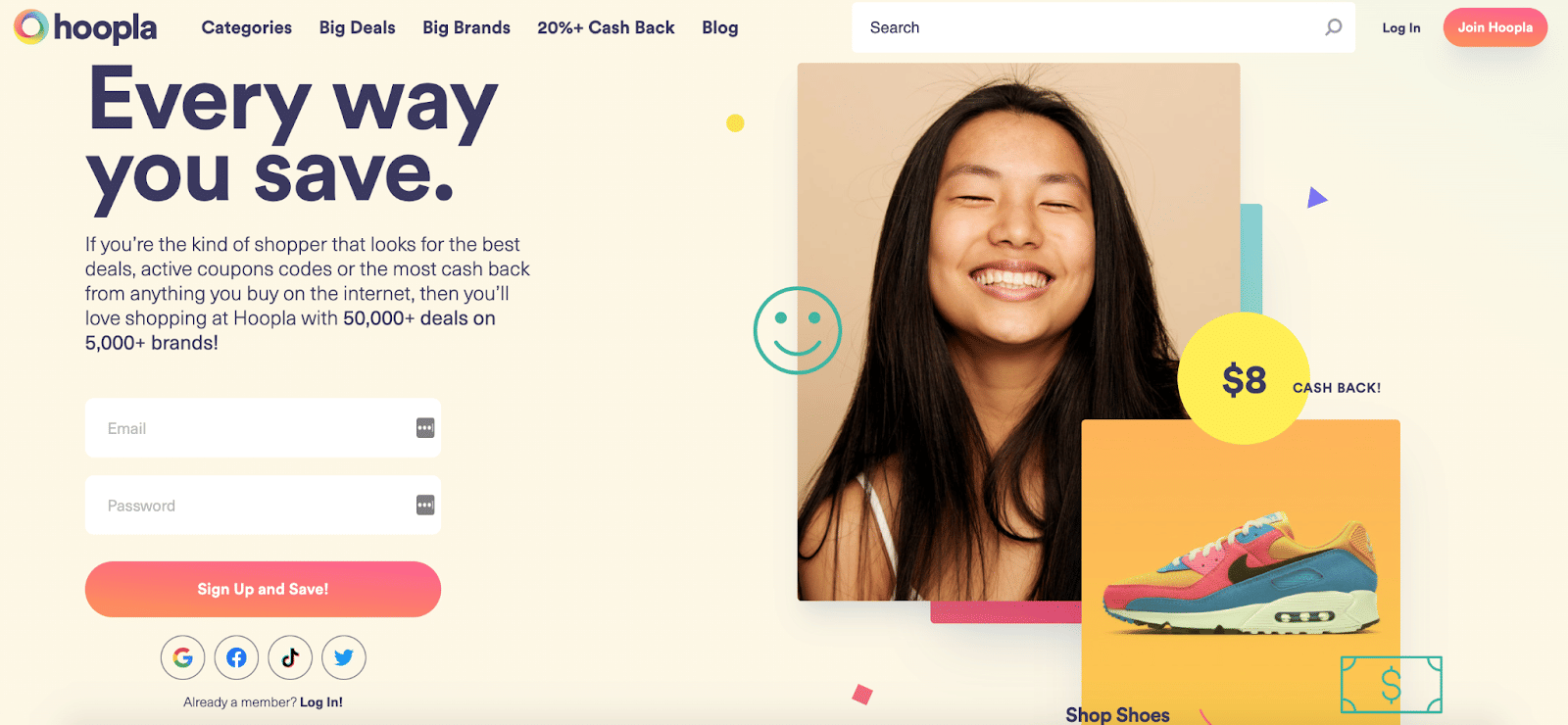This screenshot has height=725, width=1568.
Task: Sign up with the TikTok icon
Action: click(x=290, y=657)
